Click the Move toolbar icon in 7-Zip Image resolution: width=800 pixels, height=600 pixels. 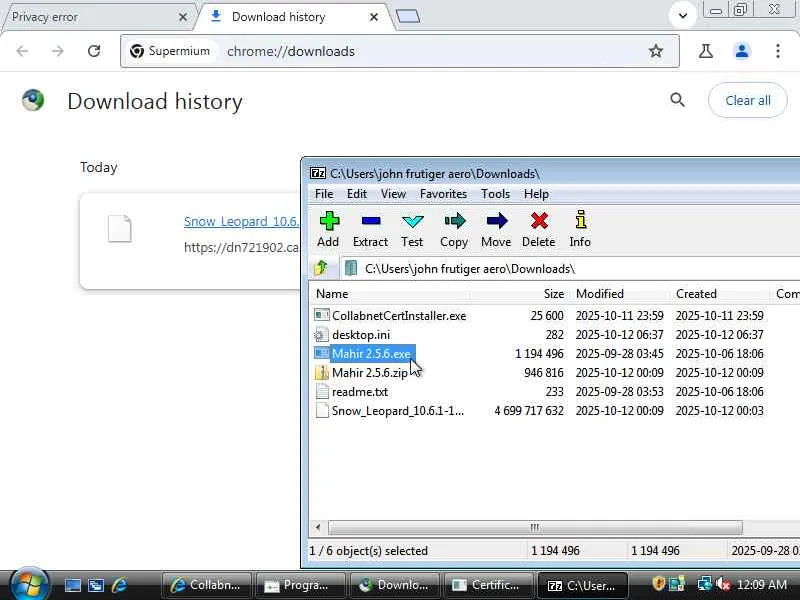(x=496, y=230)
